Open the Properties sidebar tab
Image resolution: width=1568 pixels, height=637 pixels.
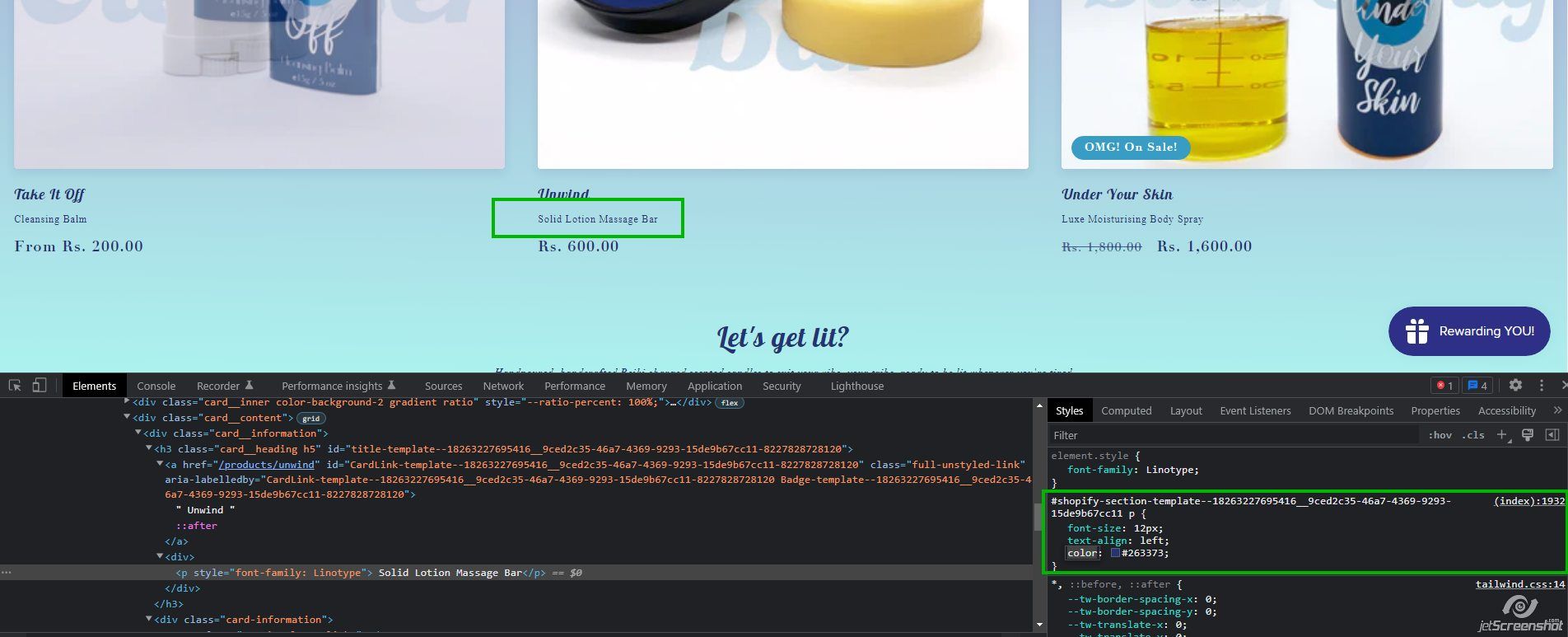click(x=1435, y=410)
